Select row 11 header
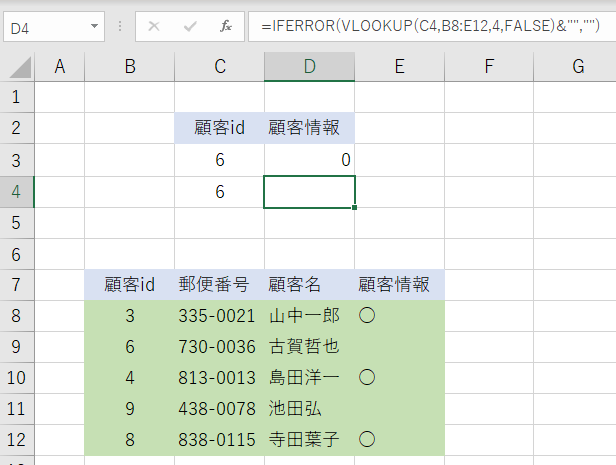The width and height of the screenshot is (616, 465). tap(16, 409)
